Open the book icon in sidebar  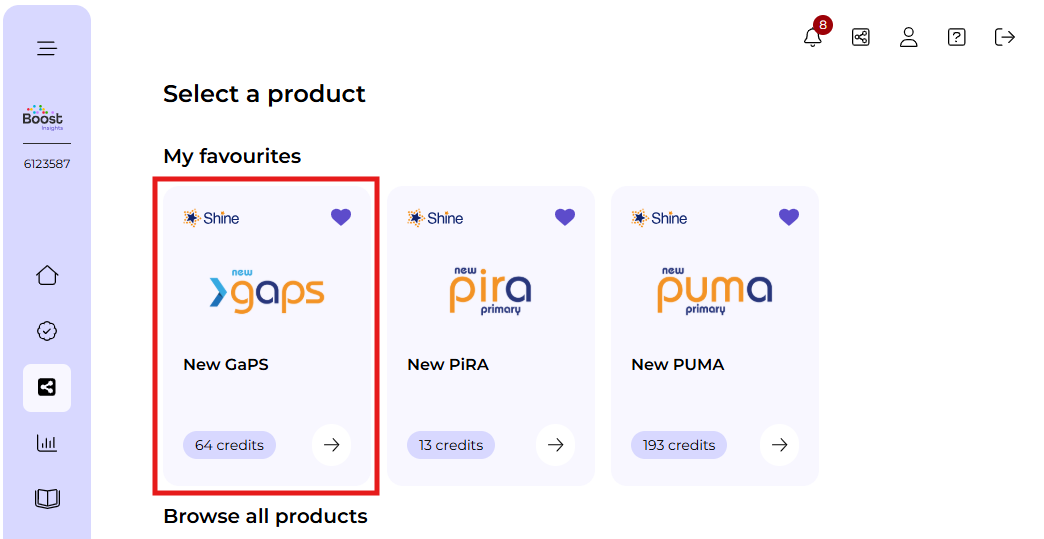click(x=47, y=498)
